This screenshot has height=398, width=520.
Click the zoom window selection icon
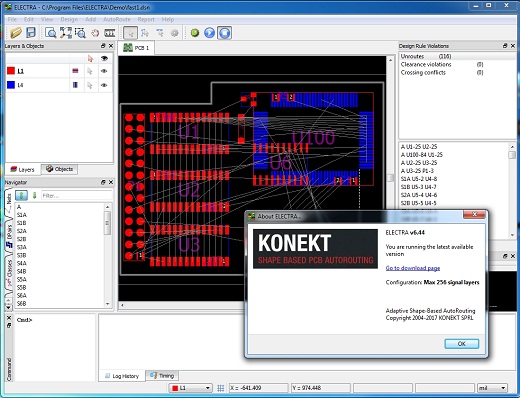pos(80,33)
